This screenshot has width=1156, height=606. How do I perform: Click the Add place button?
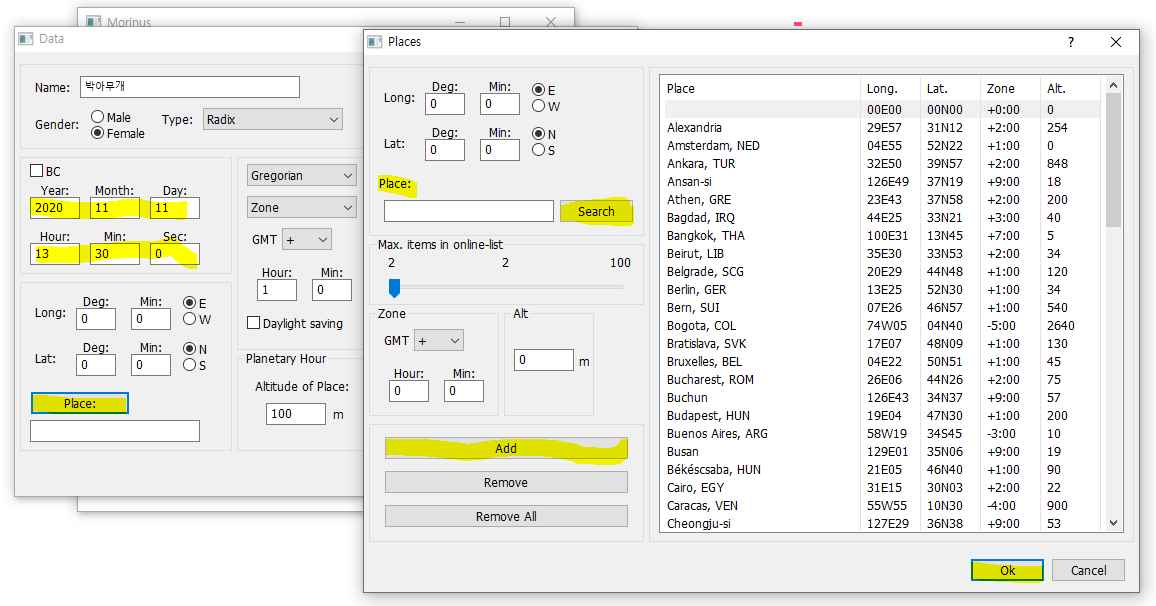[506, 449]
